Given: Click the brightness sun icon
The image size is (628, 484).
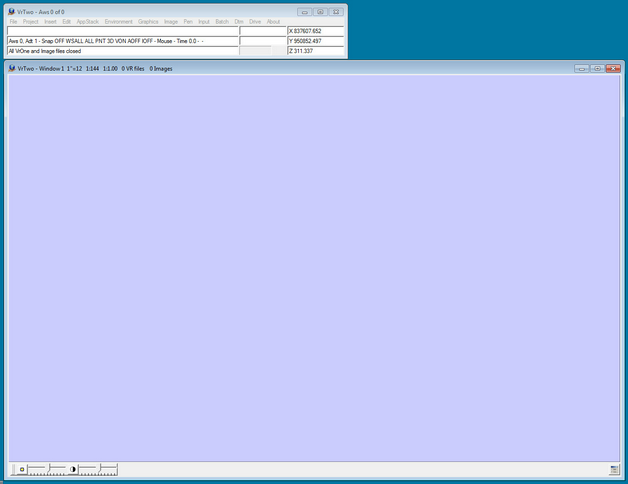Looking at the screenshot, I should [22, 469].
